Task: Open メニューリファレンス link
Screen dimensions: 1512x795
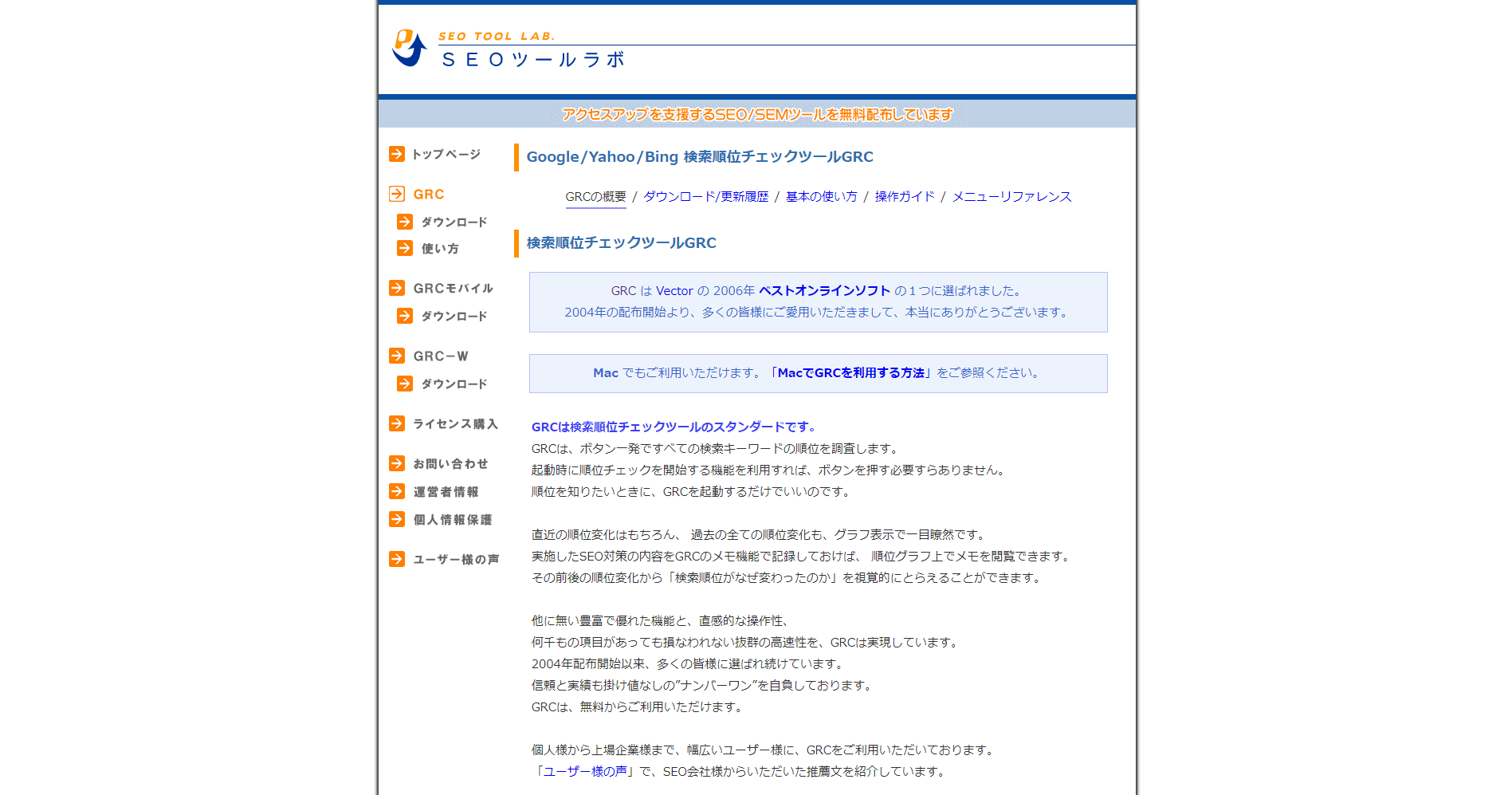Action: click(1012, 197)
